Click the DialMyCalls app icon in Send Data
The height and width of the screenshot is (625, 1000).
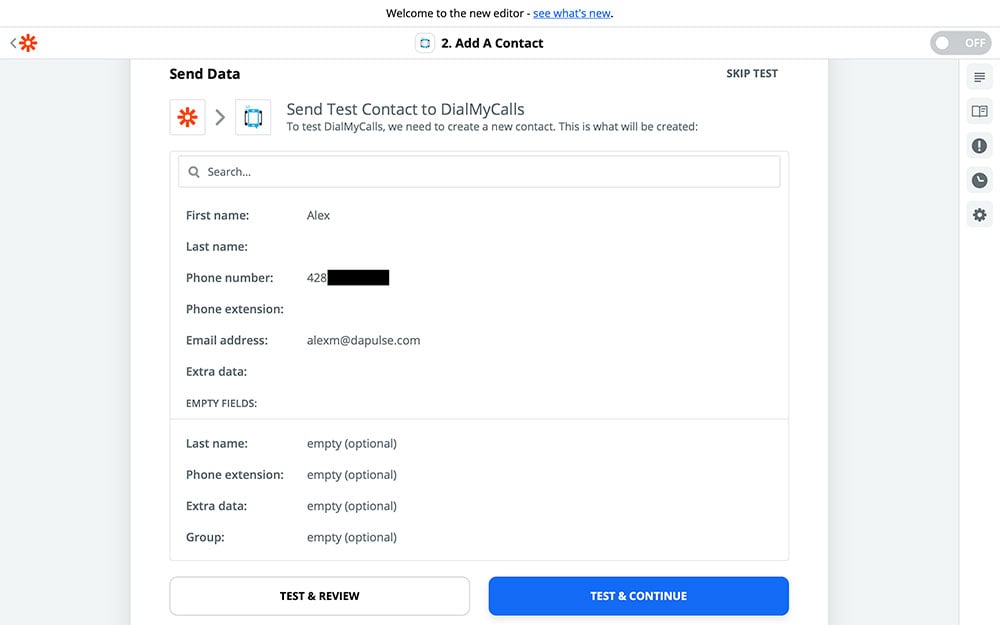tap(253, 117)
